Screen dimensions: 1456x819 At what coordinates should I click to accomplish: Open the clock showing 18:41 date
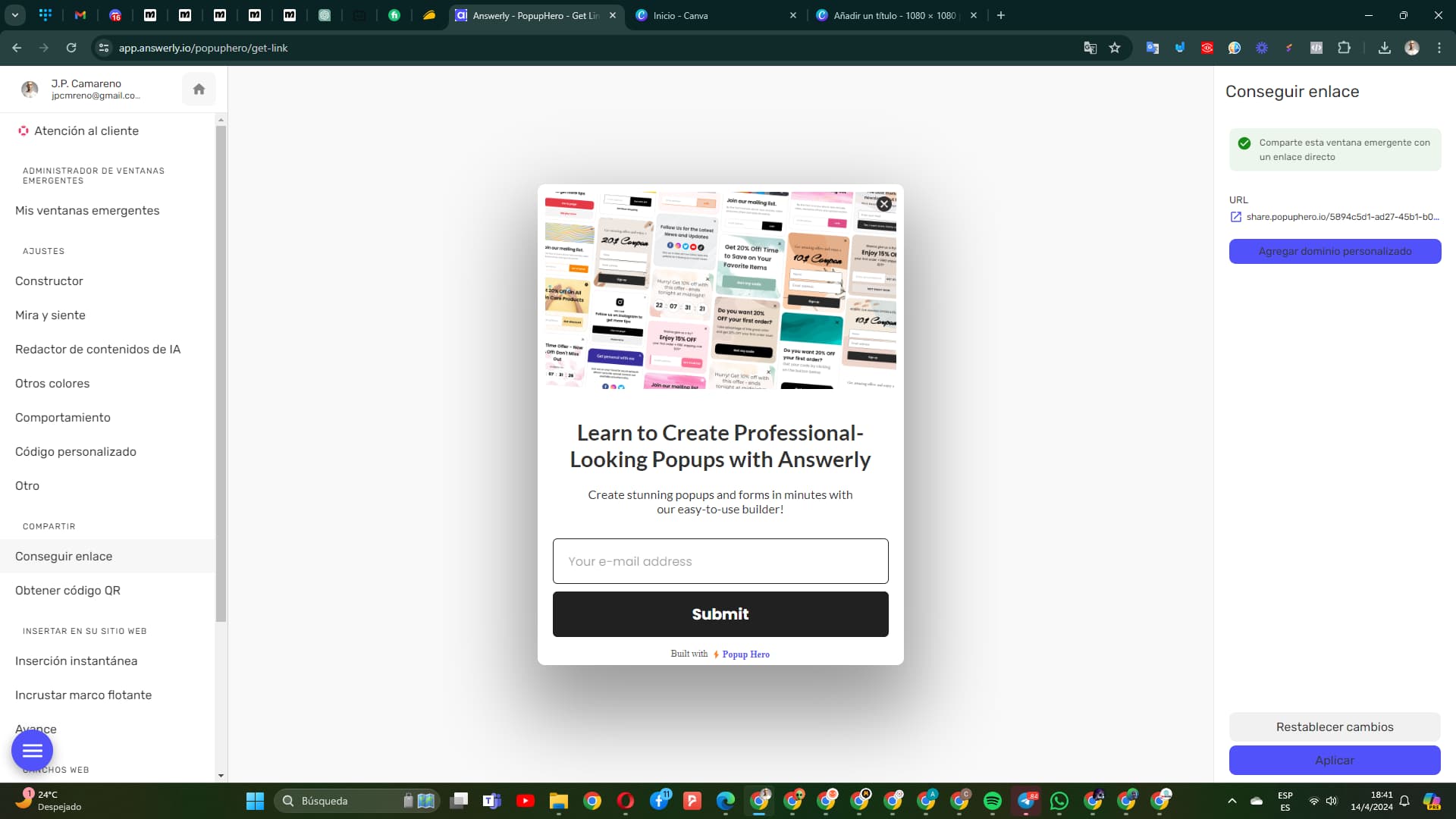(x=1371, y=801)
